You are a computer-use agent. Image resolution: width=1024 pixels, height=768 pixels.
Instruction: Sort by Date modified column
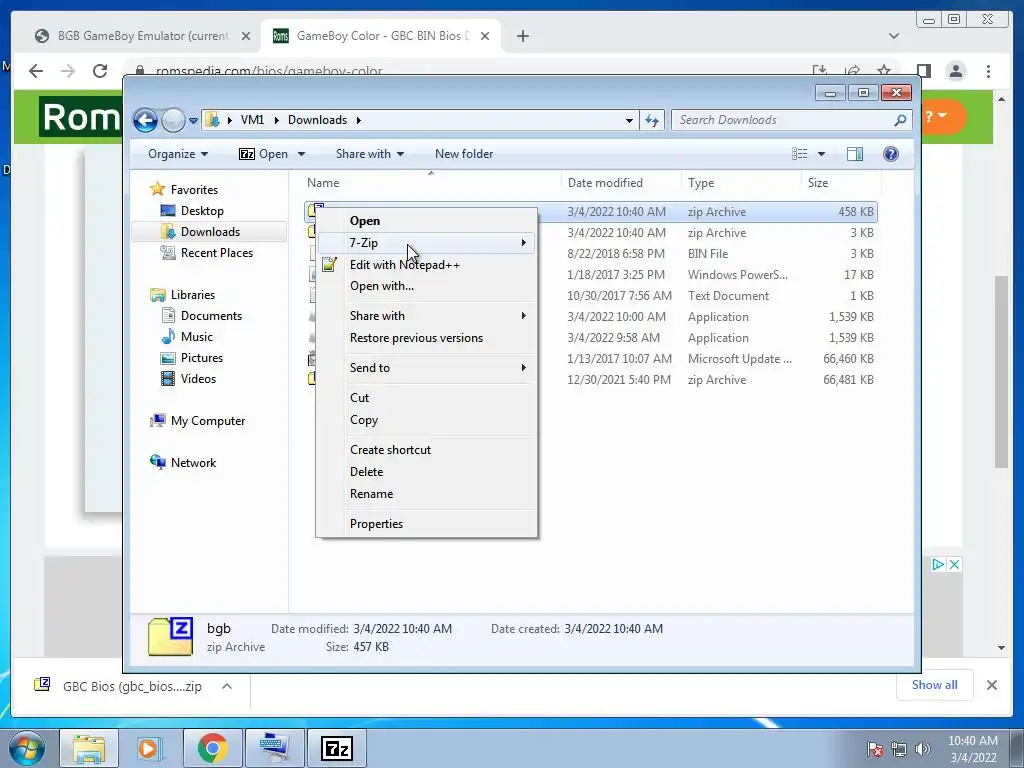click(x=620, y=184)
